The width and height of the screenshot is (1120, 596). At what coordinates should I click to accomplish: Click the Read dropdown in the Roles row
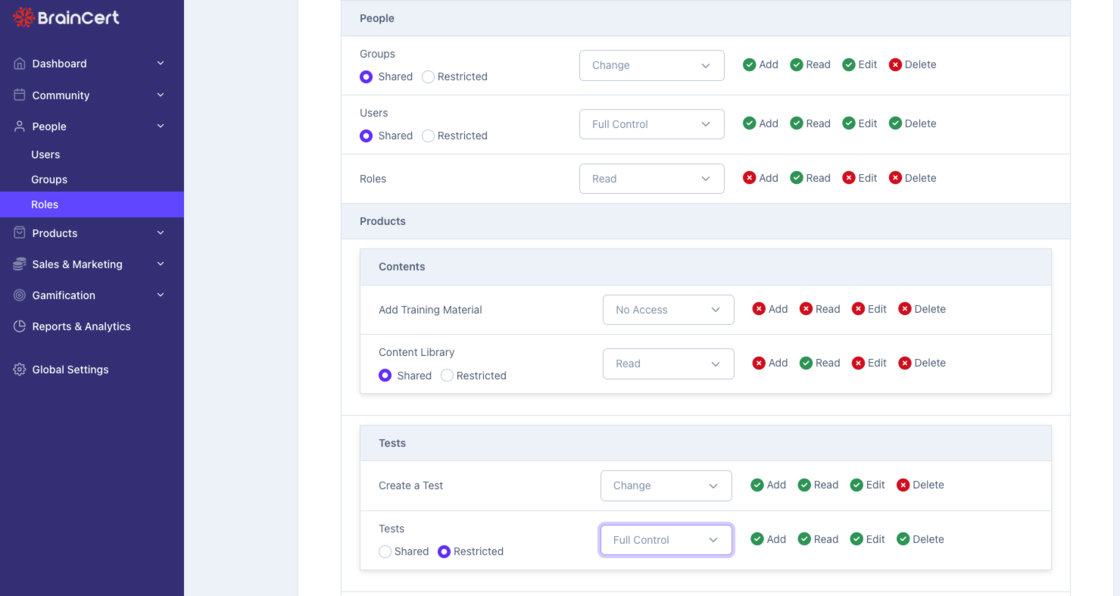pyautogui.click(x=651, y=178)
